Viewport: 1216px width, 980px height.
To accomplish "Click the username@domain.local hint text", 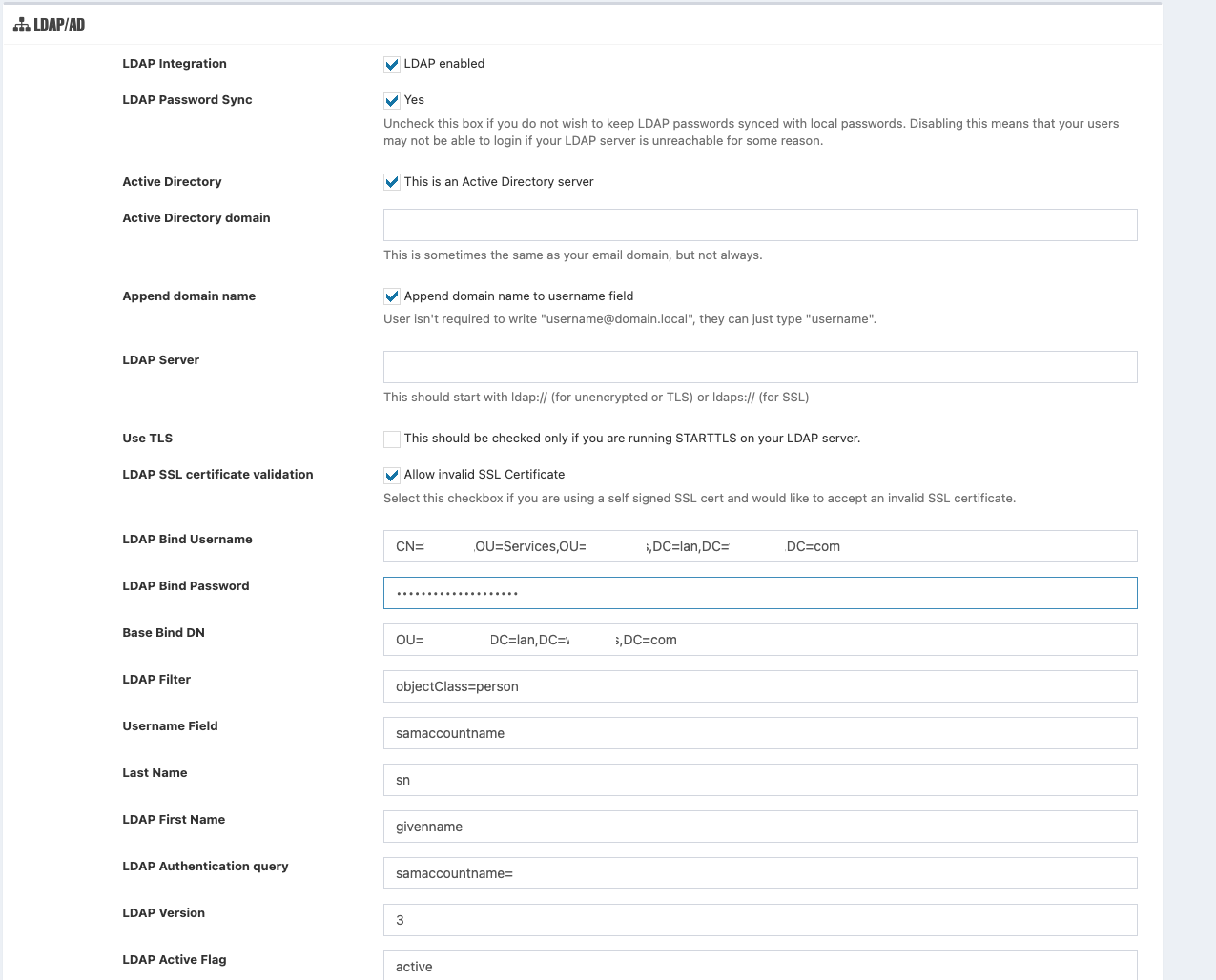I will 629,319.
